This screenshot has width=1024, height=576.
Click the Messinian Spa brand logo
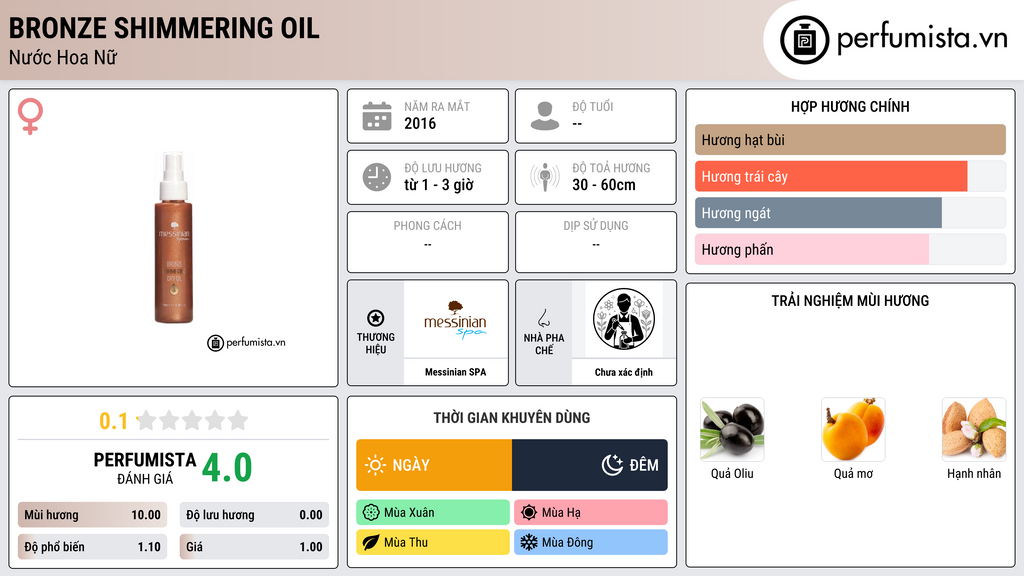point(455,319)
